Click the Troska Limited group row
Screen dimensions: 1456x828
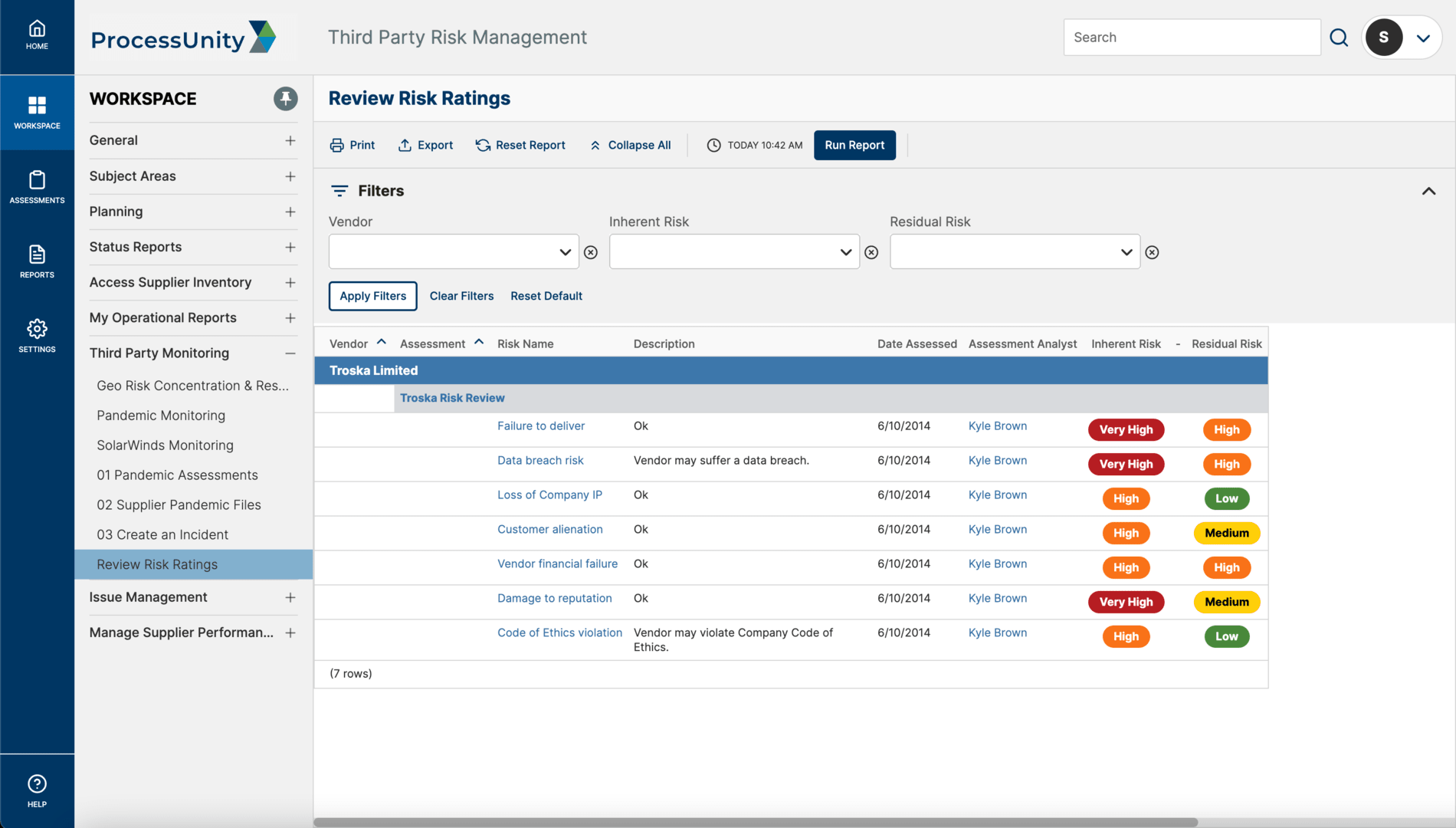pyautogui.click(x=791, y=370)
